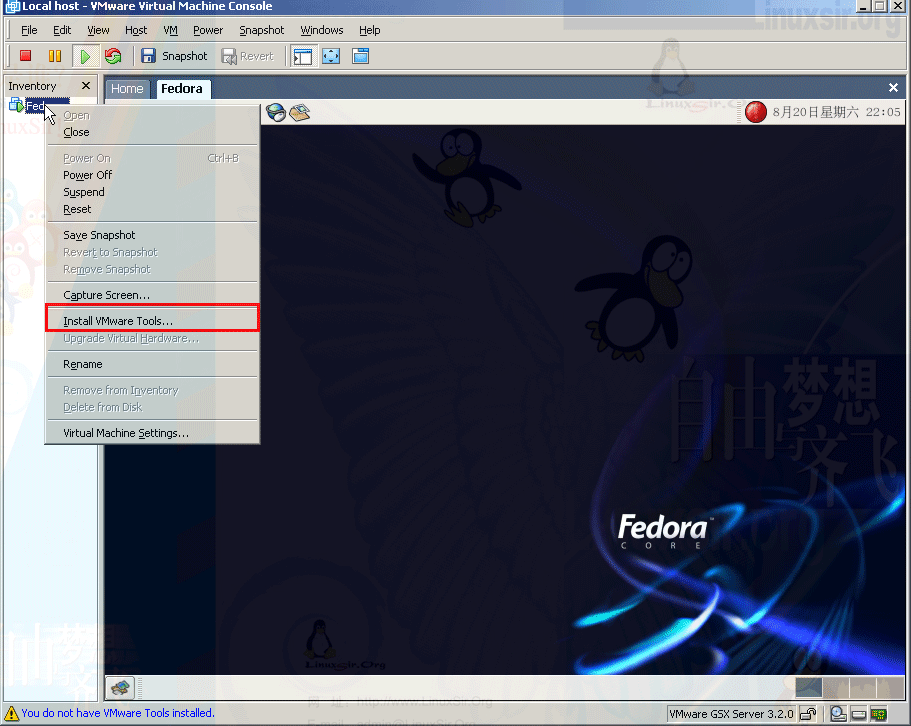911x726 pixels.
Task: Click the network adapter status icon
Action: coord(878,714)
